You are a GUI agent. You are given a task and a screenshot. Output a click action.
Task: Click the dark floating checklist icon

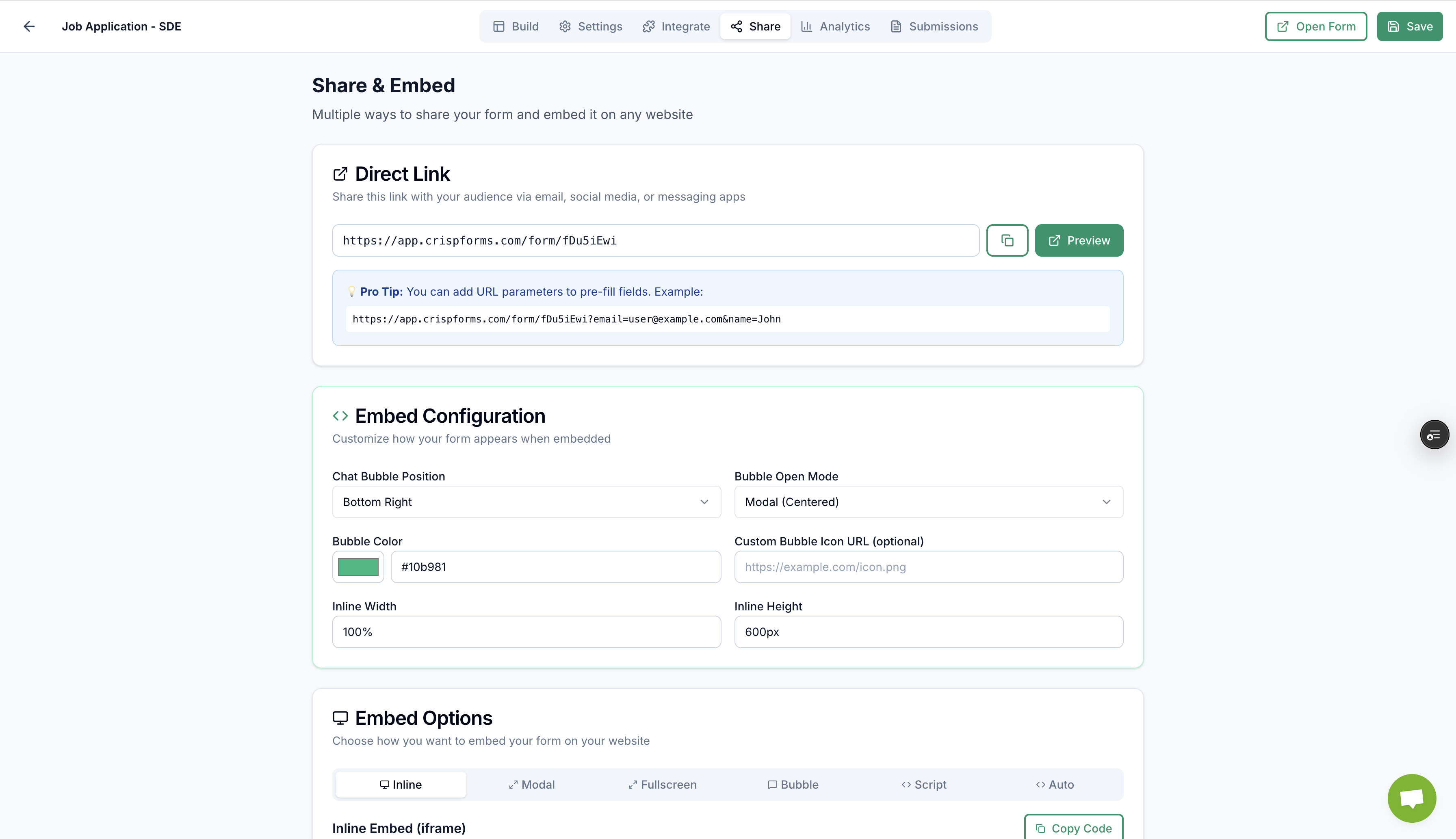(1434, 435)
